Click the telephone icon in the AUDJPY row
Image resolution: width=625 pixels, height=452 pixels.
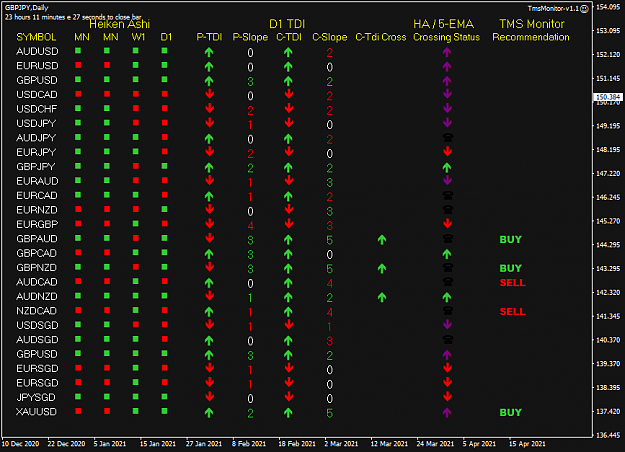tap(448, 138)
